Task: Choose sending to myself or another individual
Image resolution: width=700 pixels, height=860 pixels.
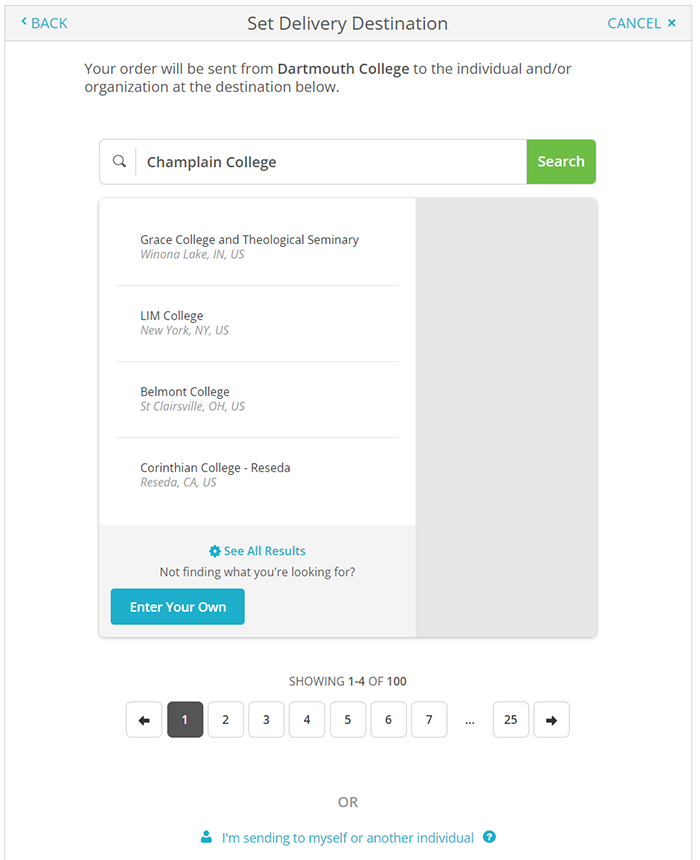Action: pos(347,837)
